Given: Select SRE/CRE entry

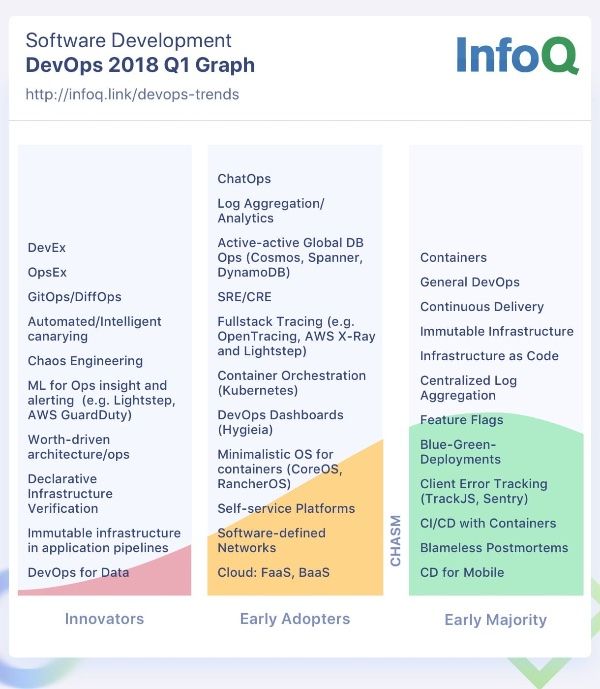Looking at the screenshot, I should point(244,297).
